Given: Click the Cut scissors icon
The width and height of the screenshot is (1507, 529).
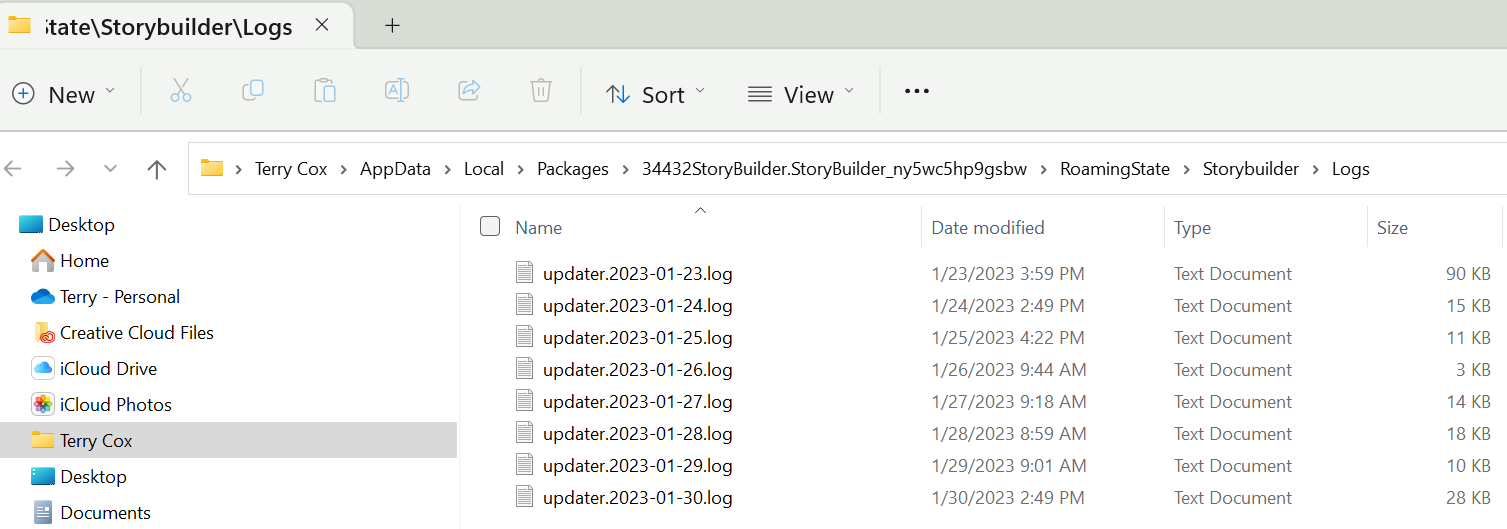Looking at the screenshot, I should tap(180, 92).
